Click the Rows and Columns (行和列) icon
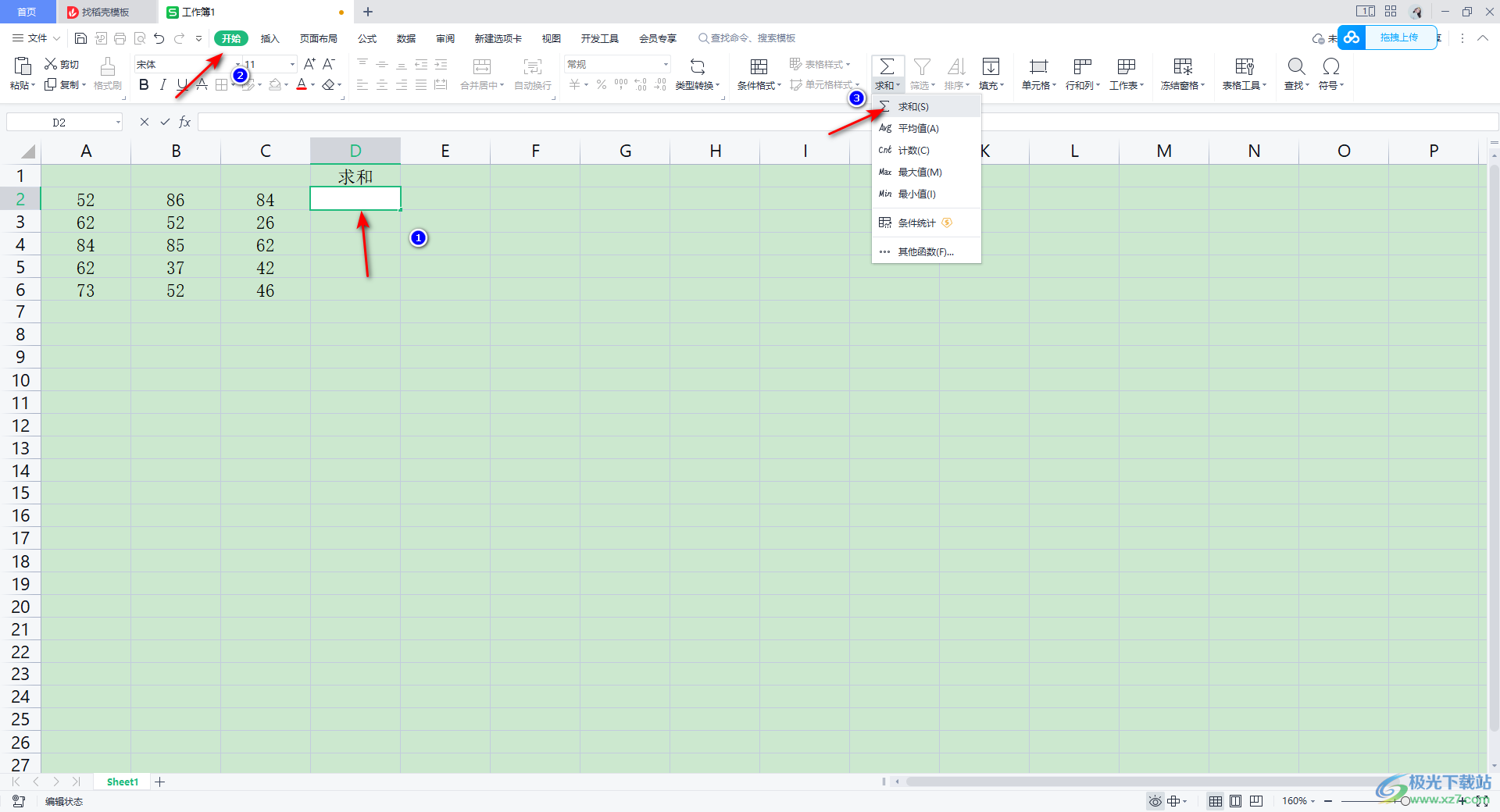This screenshot has height=812, width=1500. coord(1083,66)
